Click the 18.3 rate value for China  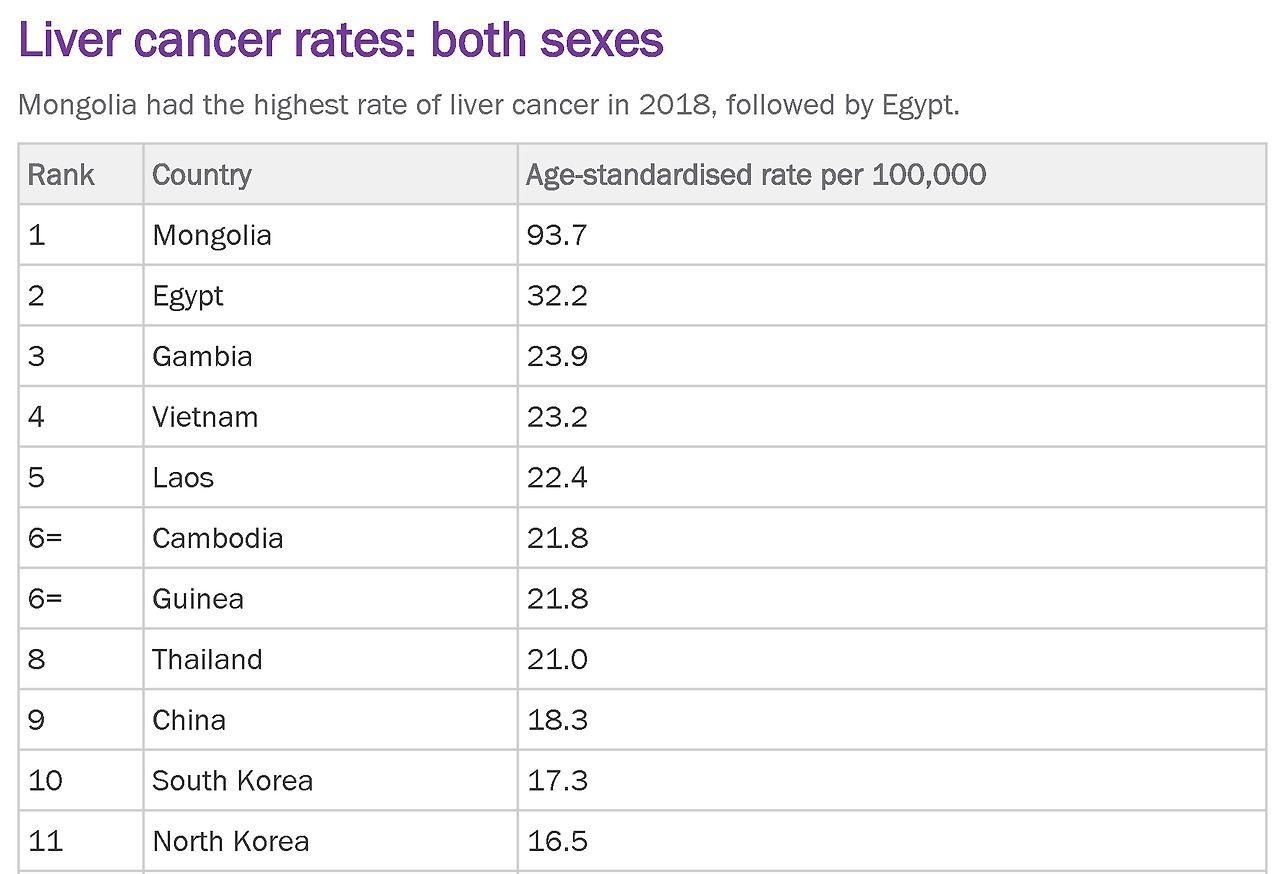click(x=556, y=720)
